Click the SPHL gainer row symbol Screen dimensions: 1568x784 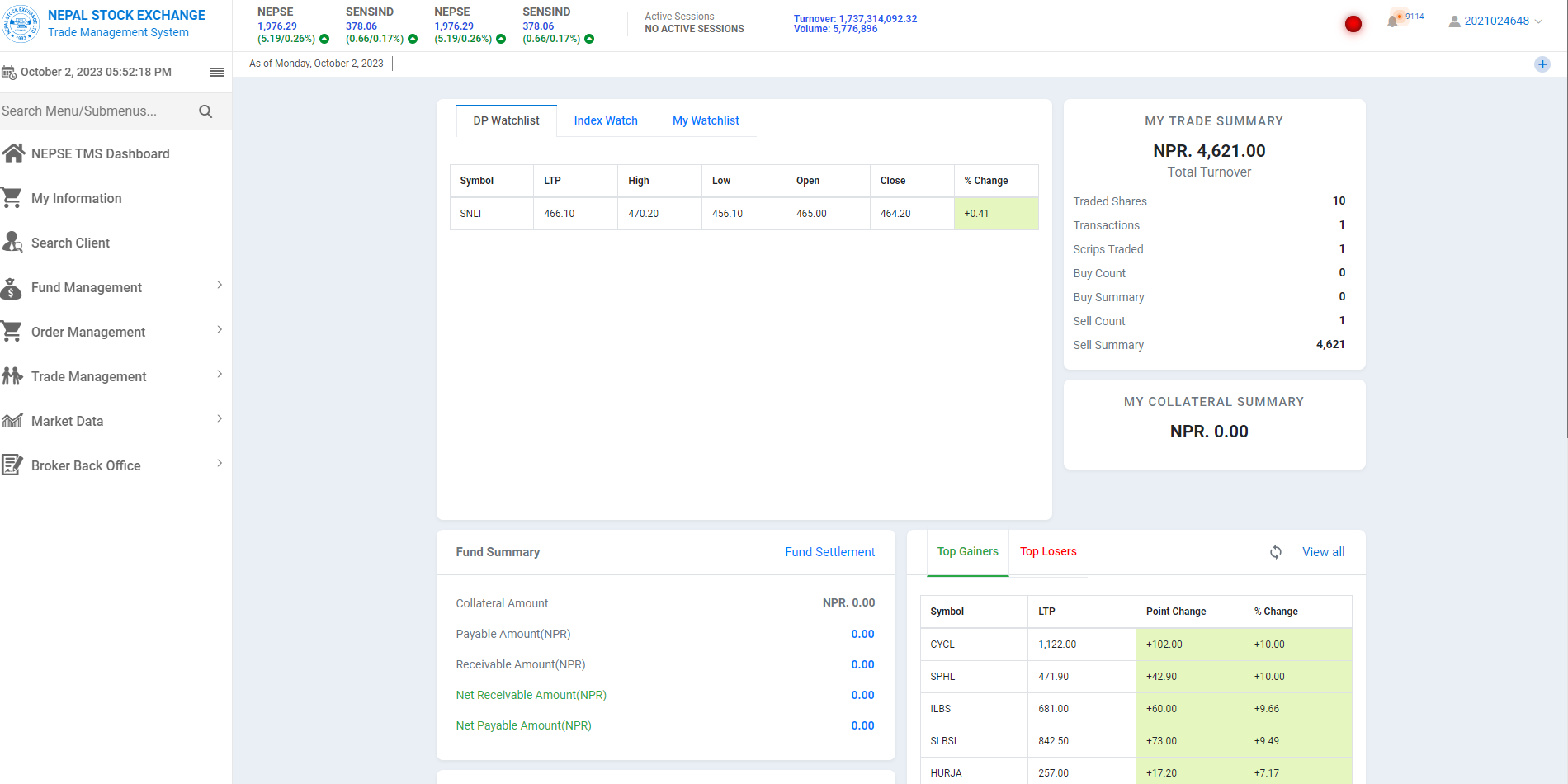[942, 677]
